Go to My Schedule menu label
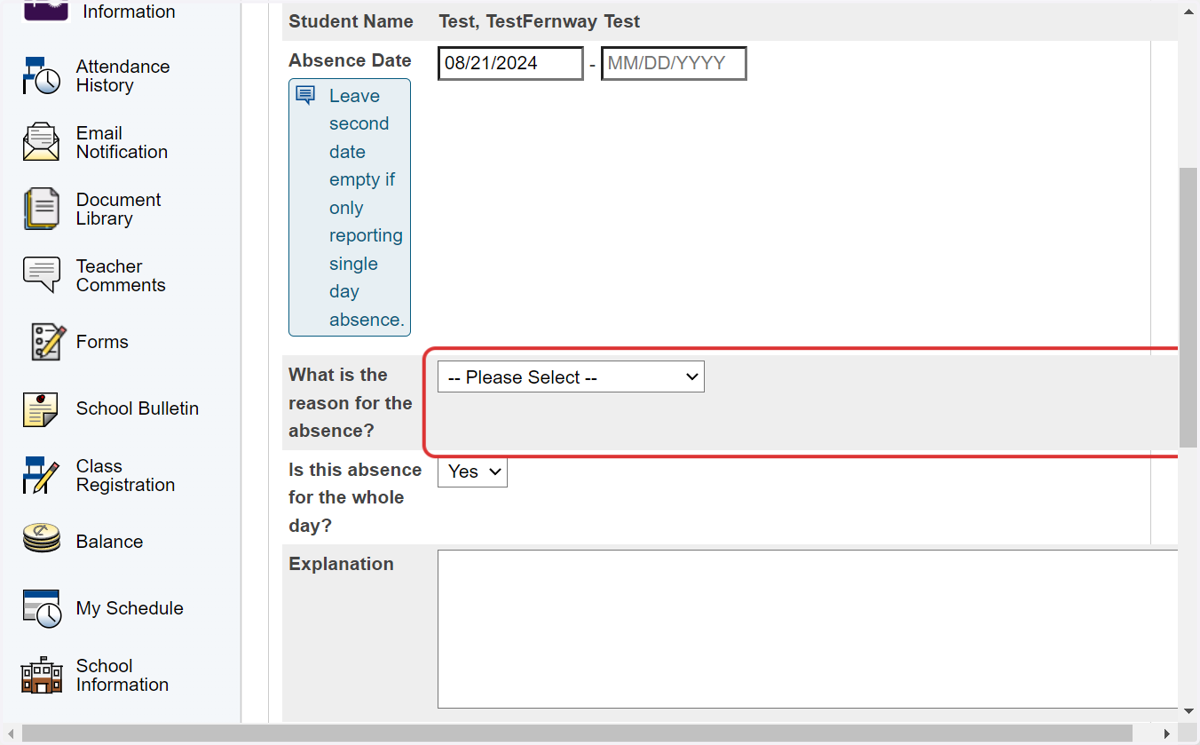This screenshot has height=745, width=1200. point(130,608)
